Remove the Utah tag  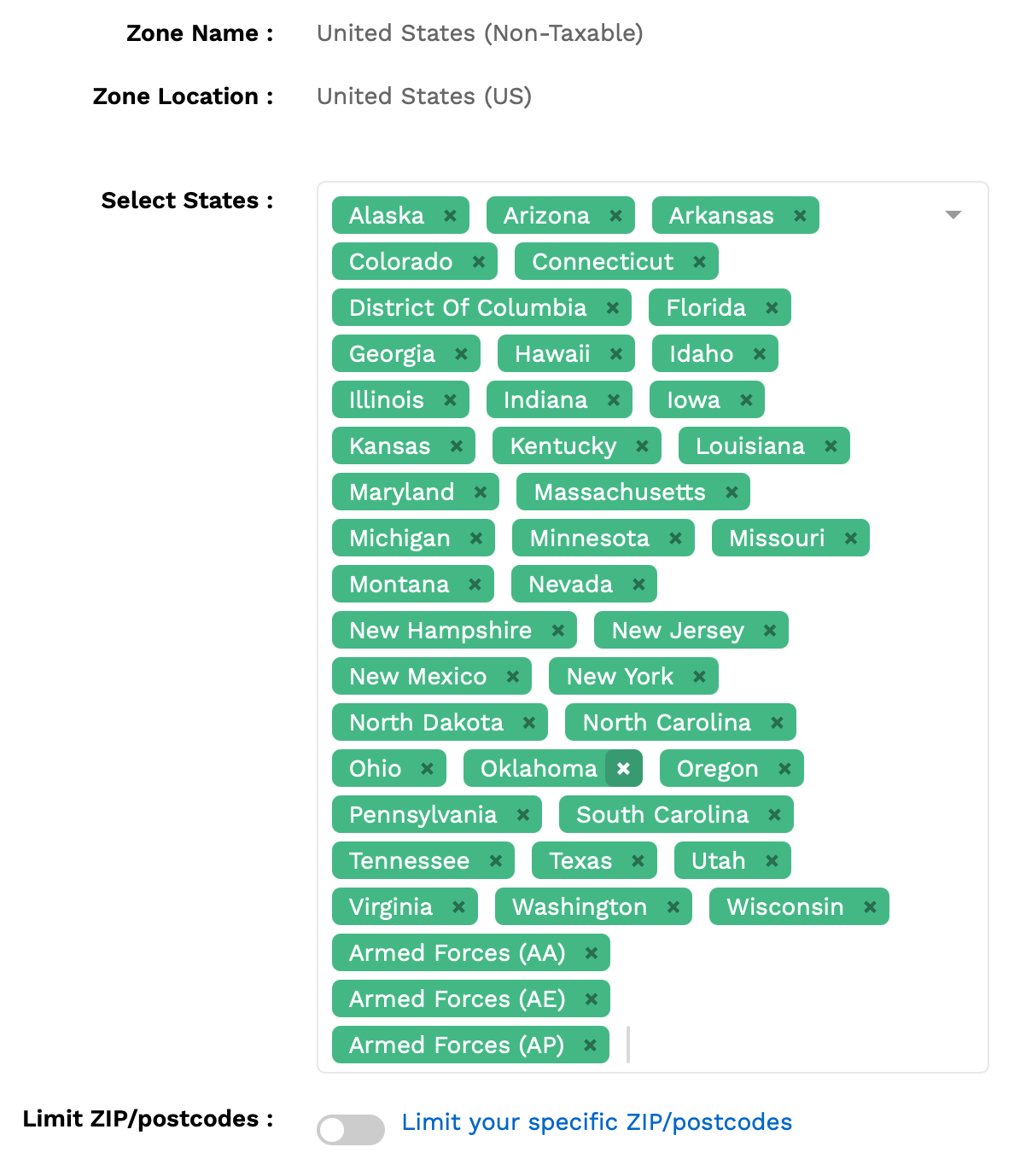(772, 861)
